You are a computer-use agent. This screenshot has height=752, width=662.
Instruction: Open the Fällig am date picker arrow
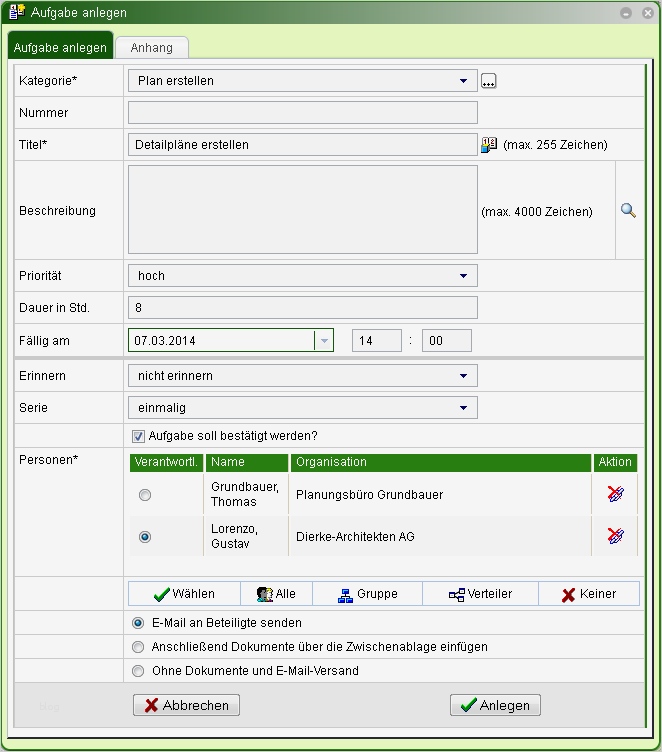[x=324, y=341]
